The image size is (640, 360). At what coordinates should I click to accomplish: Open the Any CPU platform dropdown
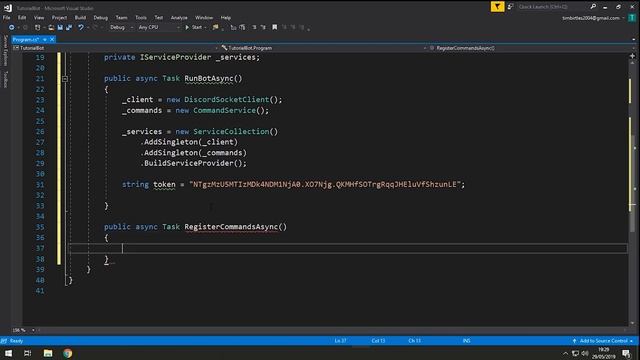tap(159, 27)
